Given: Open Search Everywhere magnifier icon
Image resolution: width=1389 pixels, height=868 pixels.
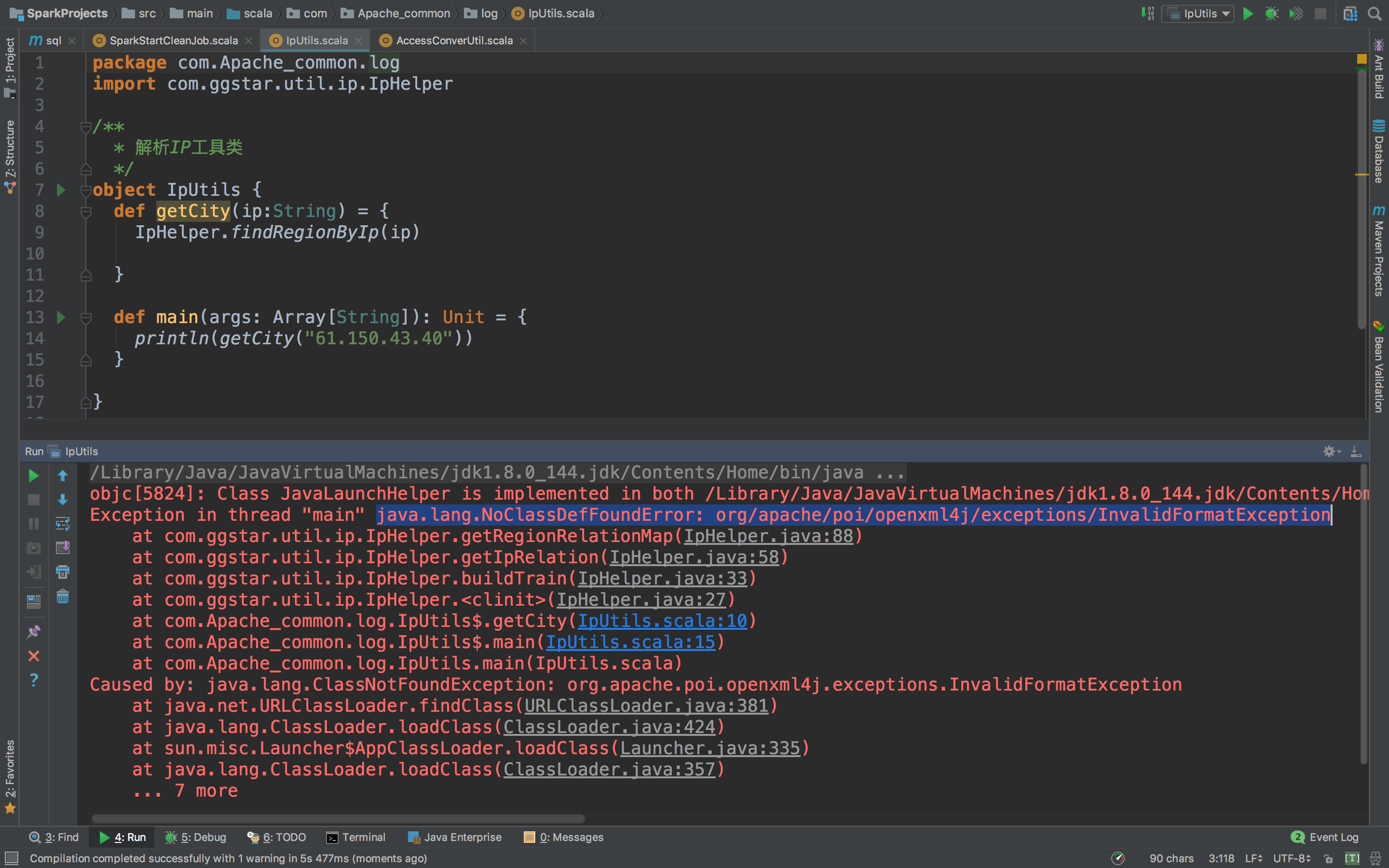Looking at the screenshot, I should (x=1374, y=14).
